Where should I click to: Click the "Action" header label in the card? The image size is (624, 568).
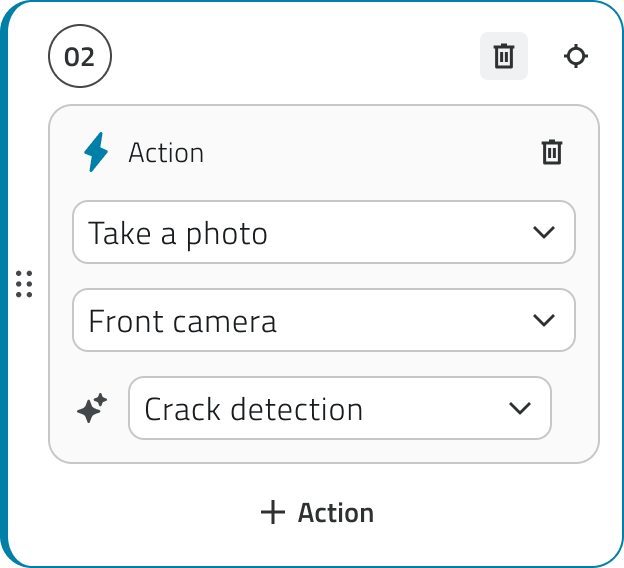166,153
